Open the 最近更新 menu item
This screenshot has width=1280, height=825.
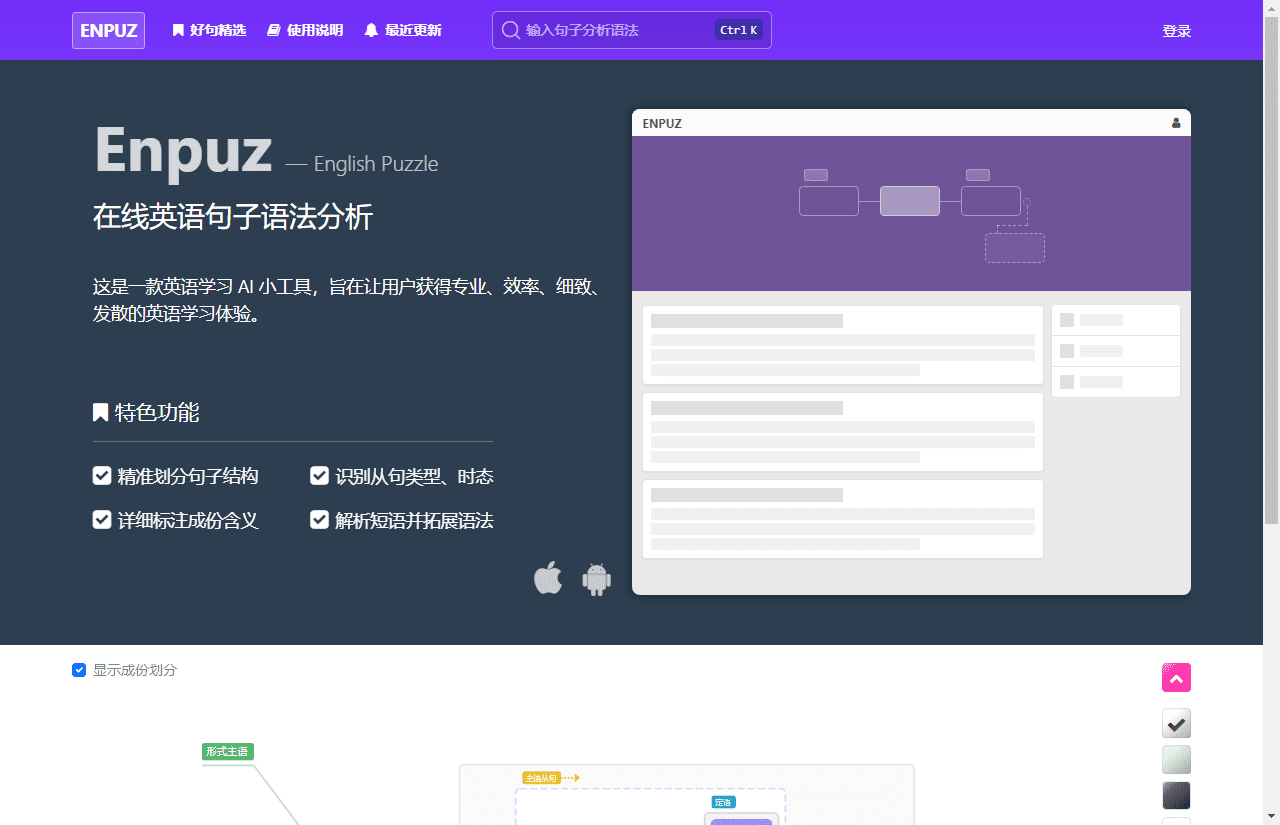[x=403, y=30]
